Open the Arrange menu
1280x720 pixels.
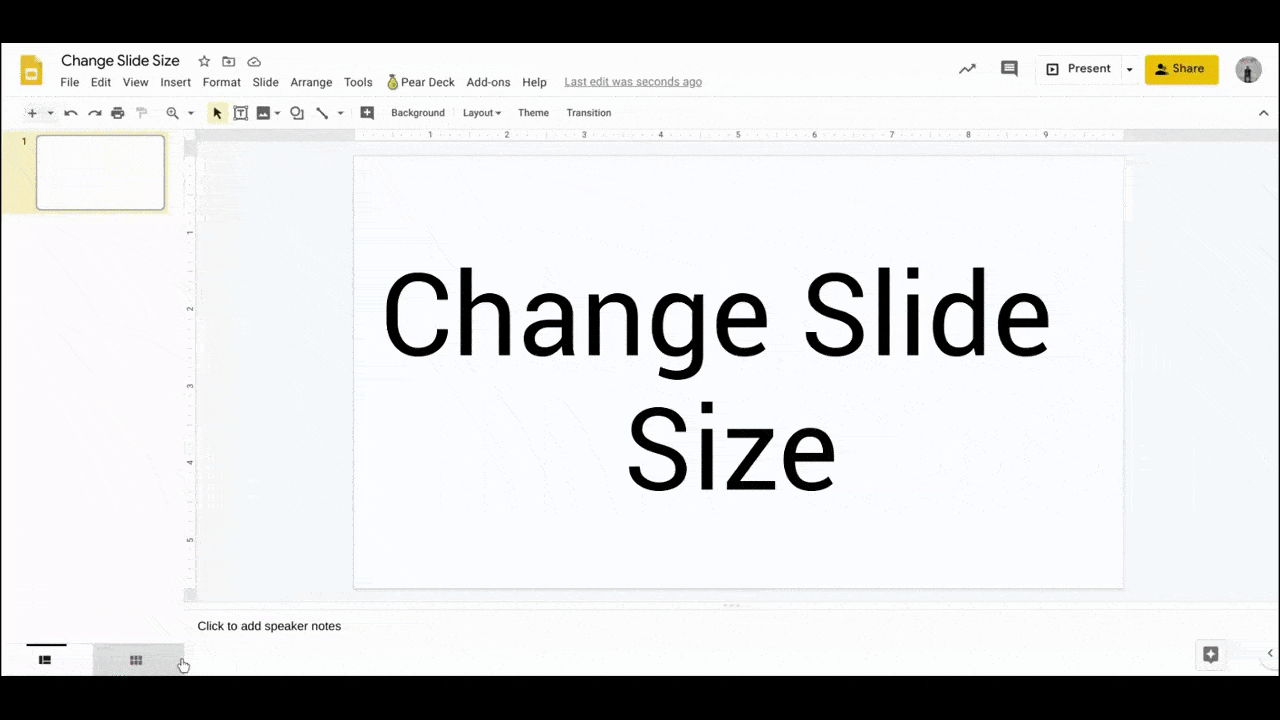point(311,82)
